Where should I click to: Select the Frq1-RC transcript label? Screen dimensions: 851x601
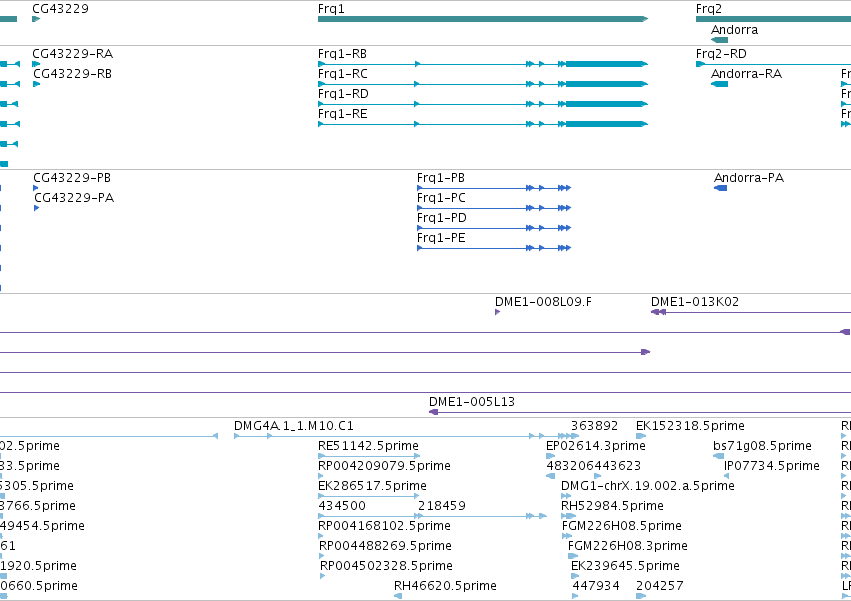tap(343, 74)
